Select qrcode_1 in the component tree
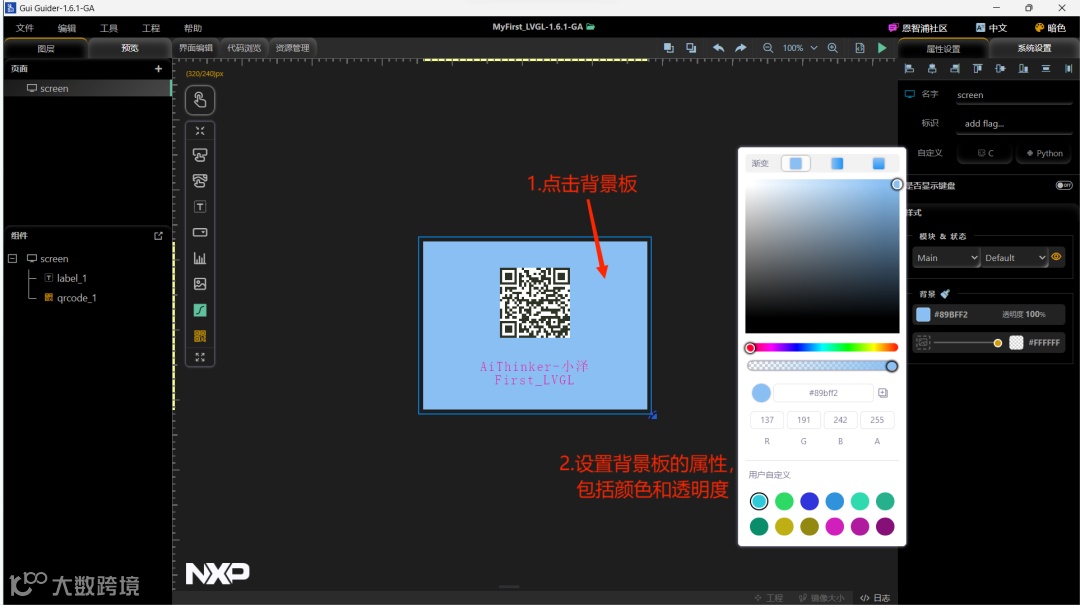The image size is (1080, 605). coord(74,297)
